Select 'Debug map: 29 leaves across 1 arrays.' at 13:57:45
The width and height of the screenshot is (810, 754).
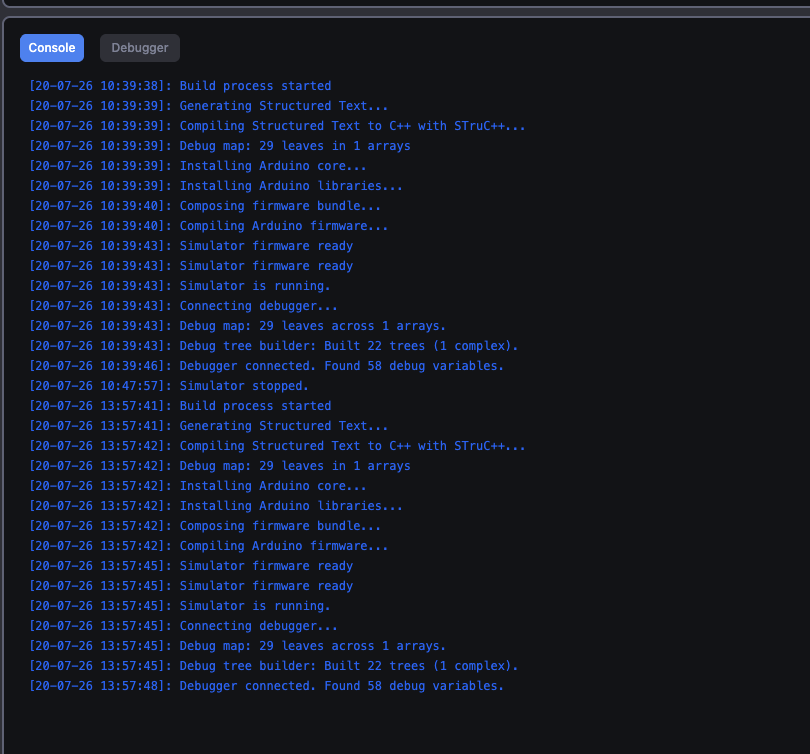tap(238, 646)
